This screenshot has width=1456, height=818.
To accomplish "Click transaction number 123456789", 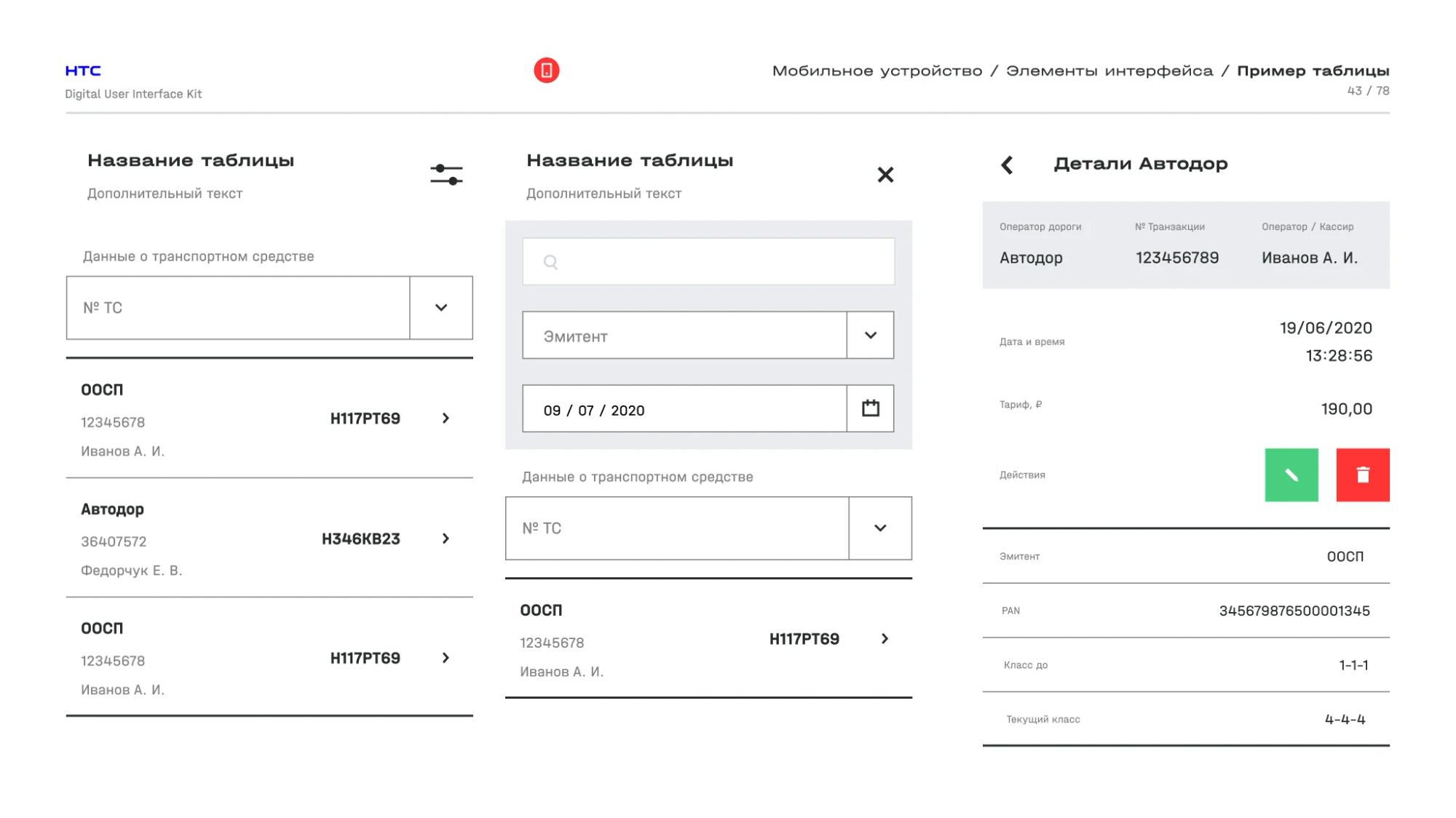I will click(x=1177, y=258).
